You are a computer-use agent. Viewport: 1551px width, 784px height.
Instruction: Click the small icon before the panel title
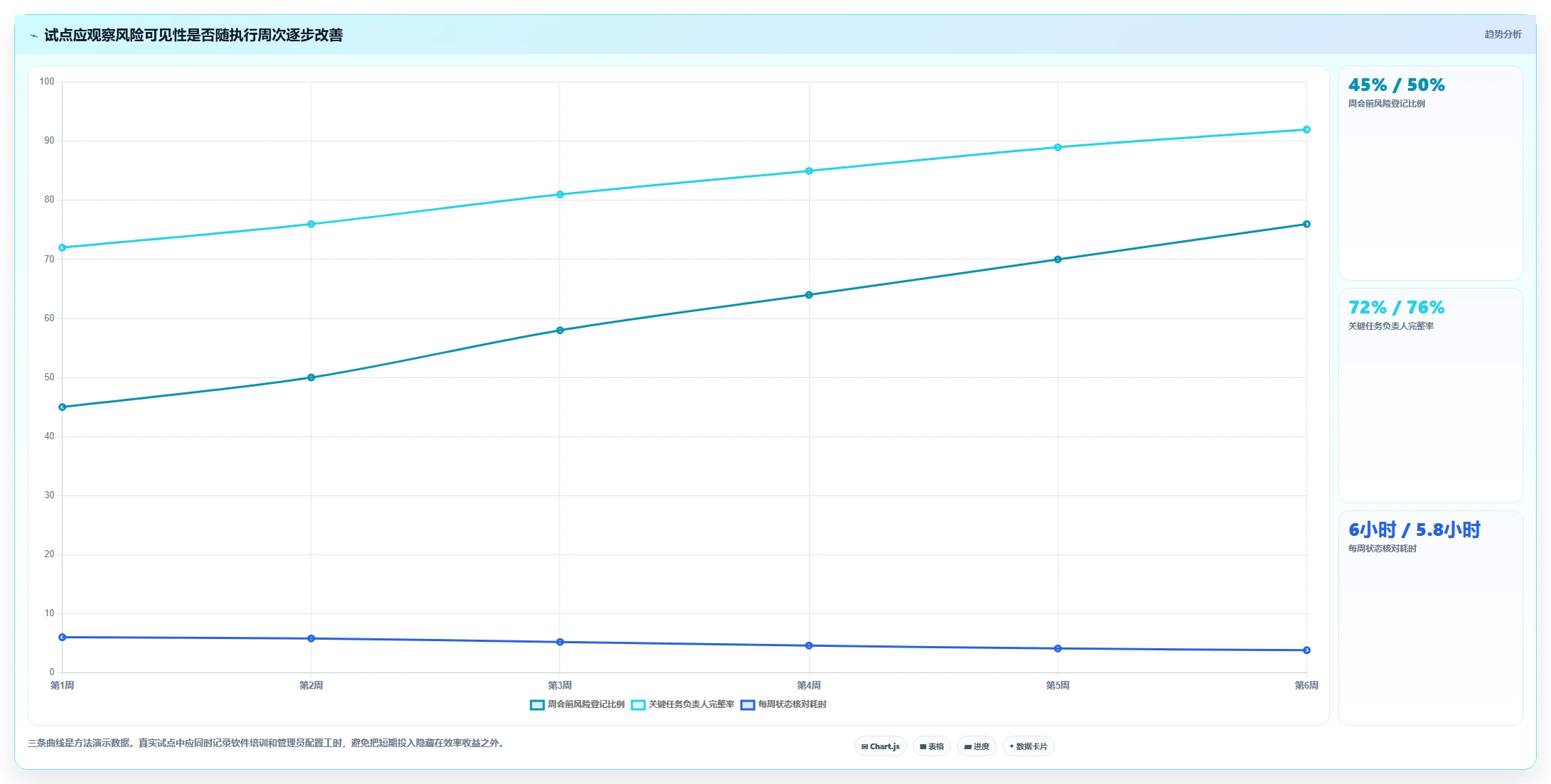(x=33, y=36)
